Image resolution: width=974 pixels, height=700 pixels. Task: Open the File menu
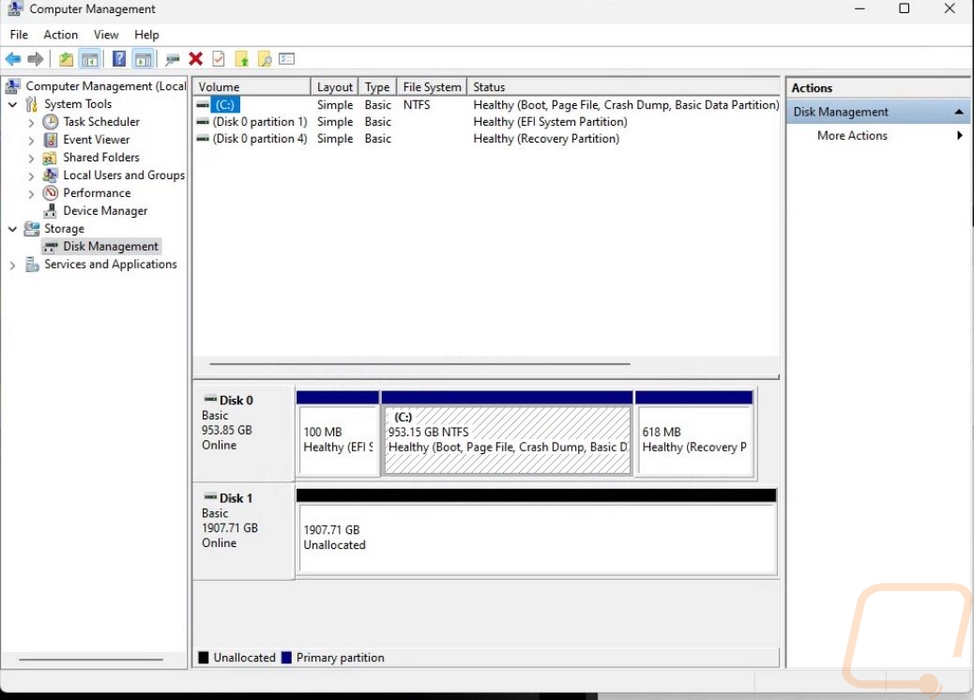pos(19,35)
